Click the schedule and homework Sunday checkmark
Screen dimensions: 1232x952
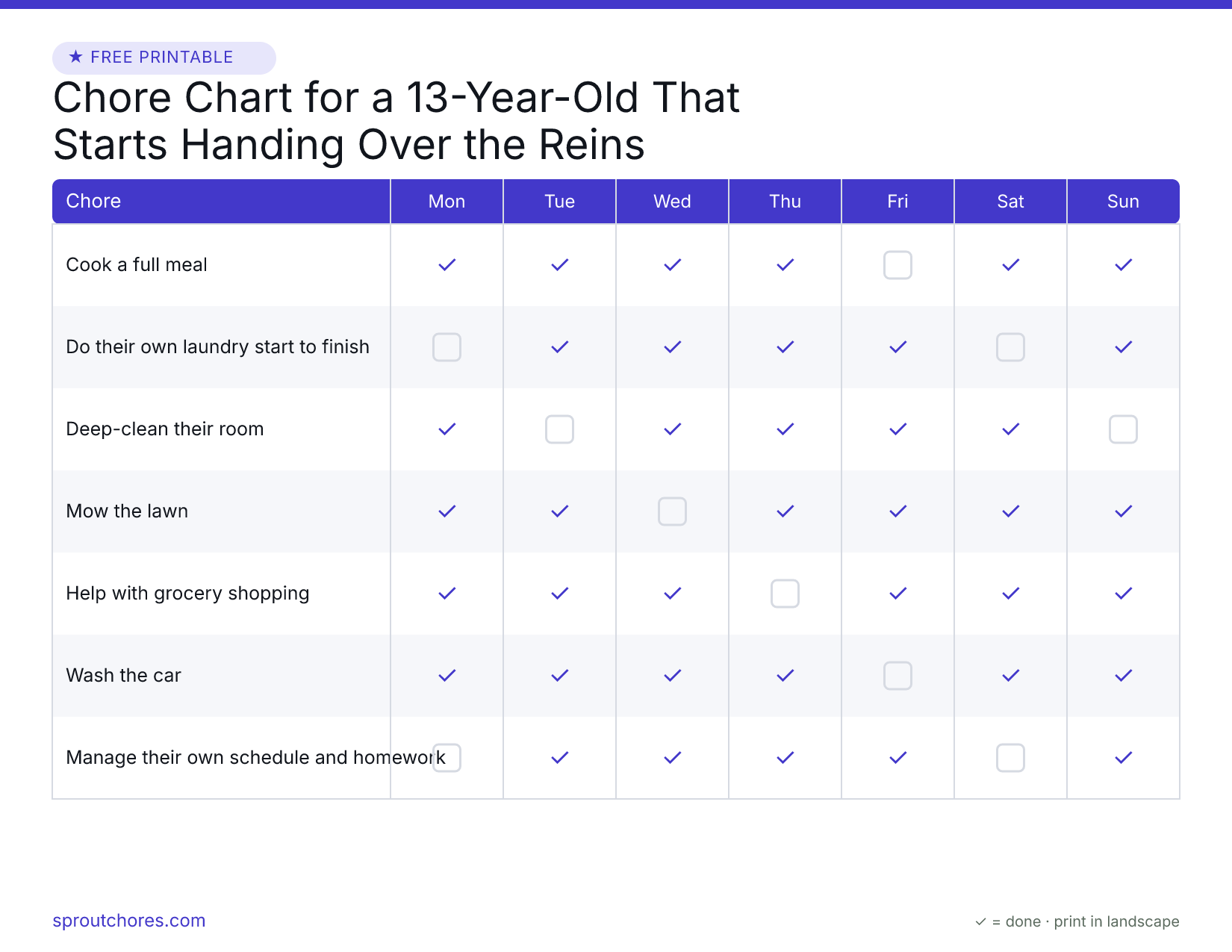click(1123, 758)
